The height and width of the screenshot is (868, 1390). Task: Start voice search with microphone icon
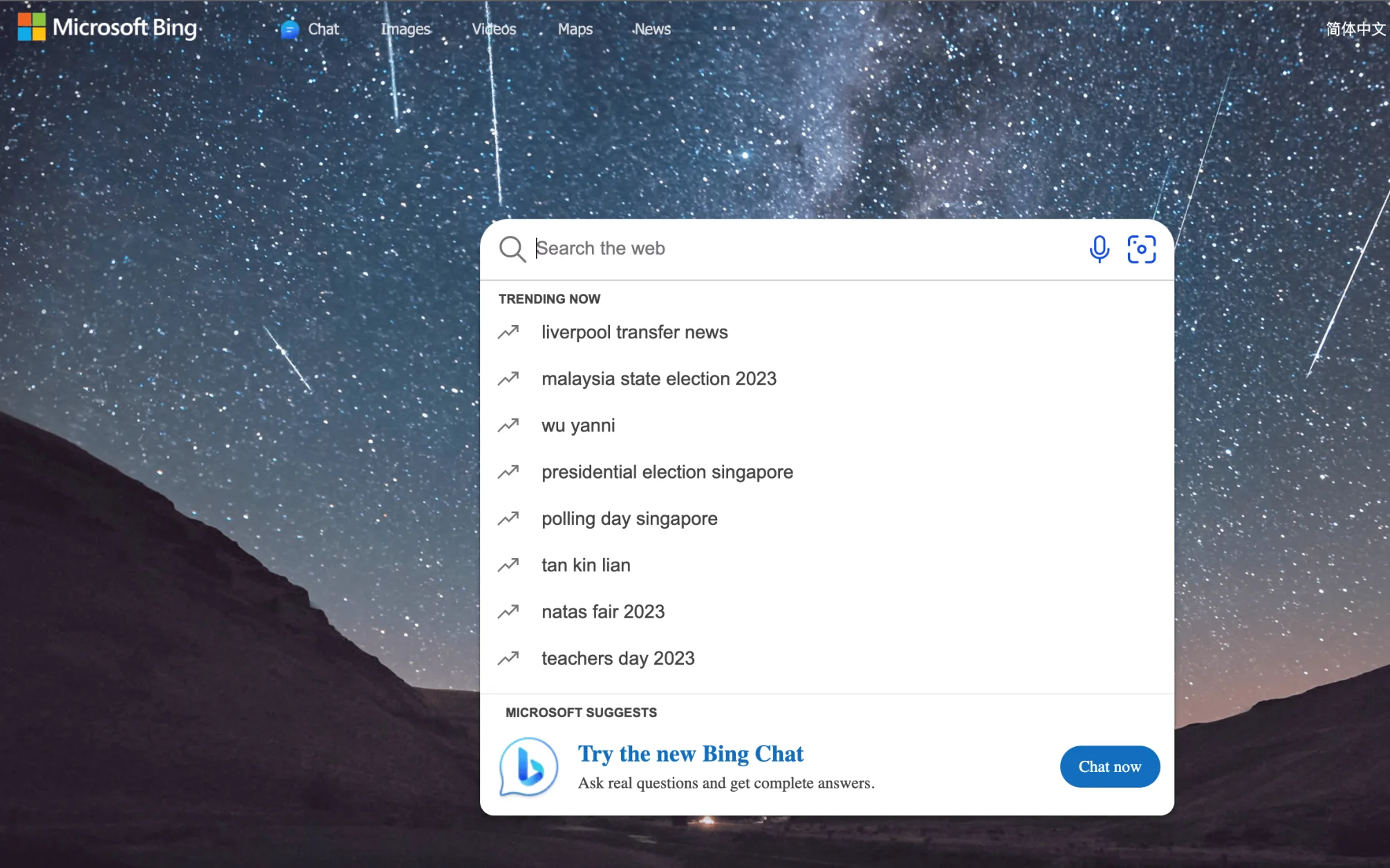coord(1099,249)
